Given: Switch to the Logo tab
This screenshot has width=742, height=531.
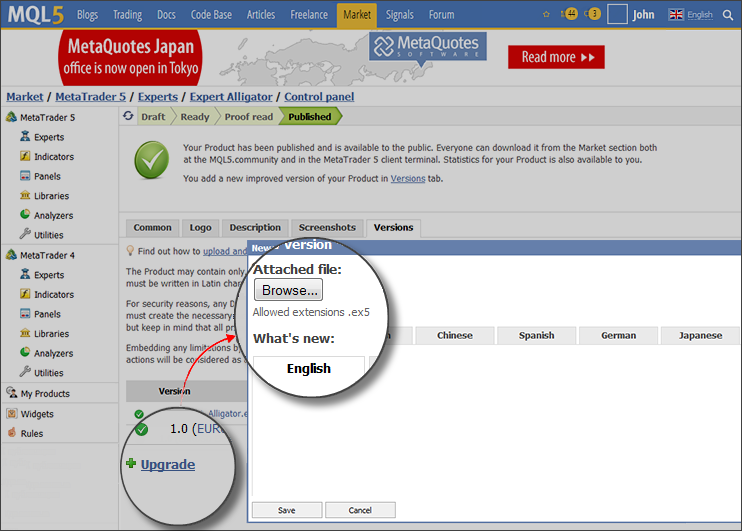Looking at the screenshot, I should pyautogui.click(x=201, y=228).
